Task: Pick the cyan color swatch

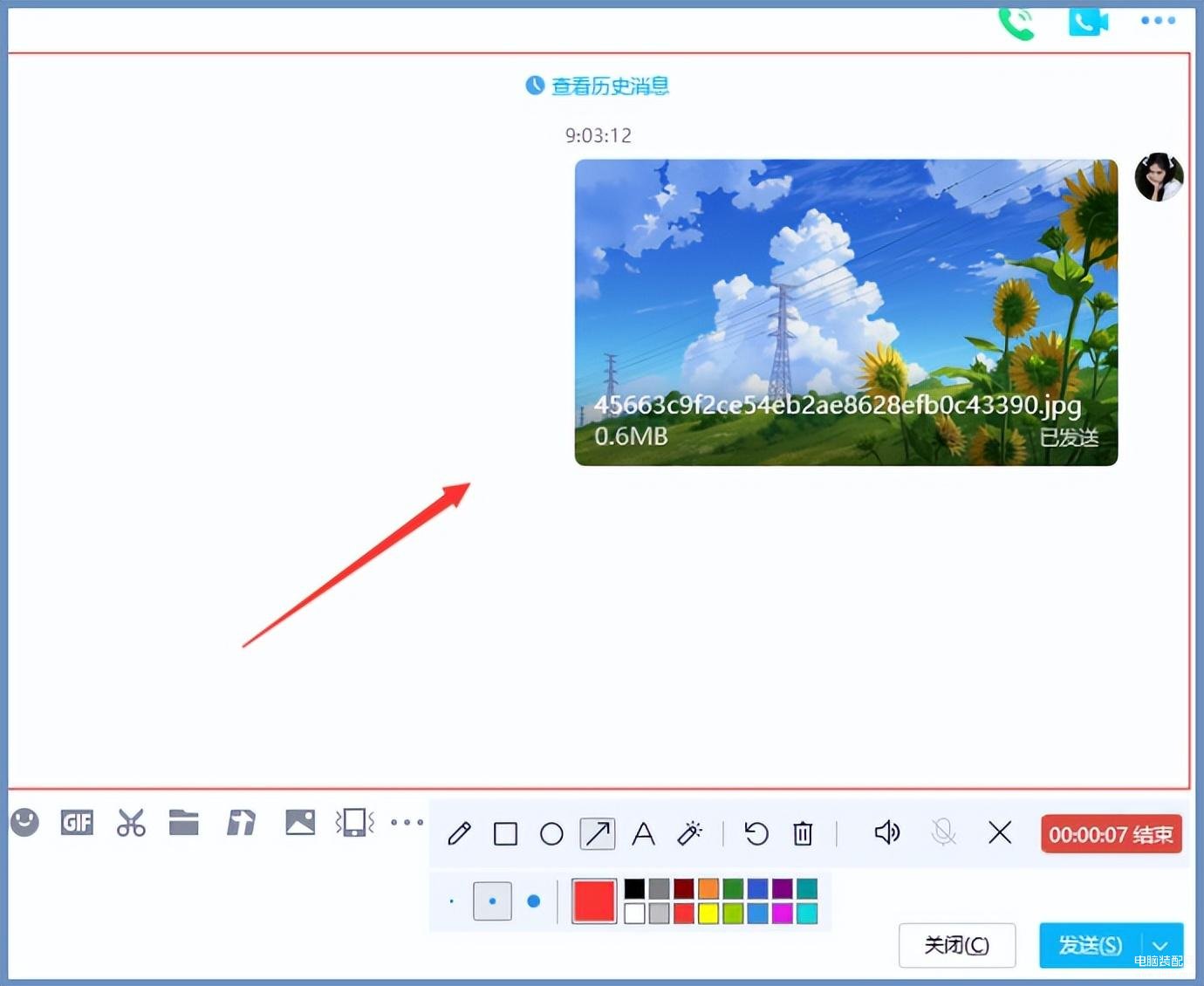Action: pyautogui.click(x=807, y=914)
